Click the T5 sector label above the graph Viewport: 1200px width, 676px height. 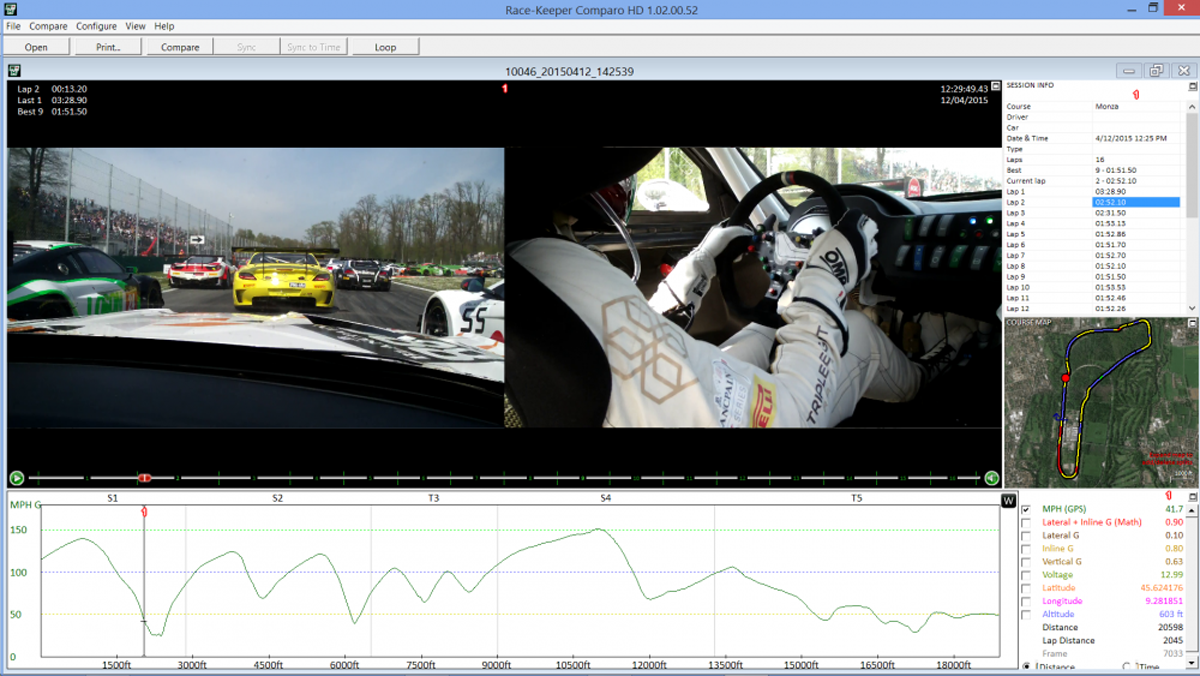point(856,498)
